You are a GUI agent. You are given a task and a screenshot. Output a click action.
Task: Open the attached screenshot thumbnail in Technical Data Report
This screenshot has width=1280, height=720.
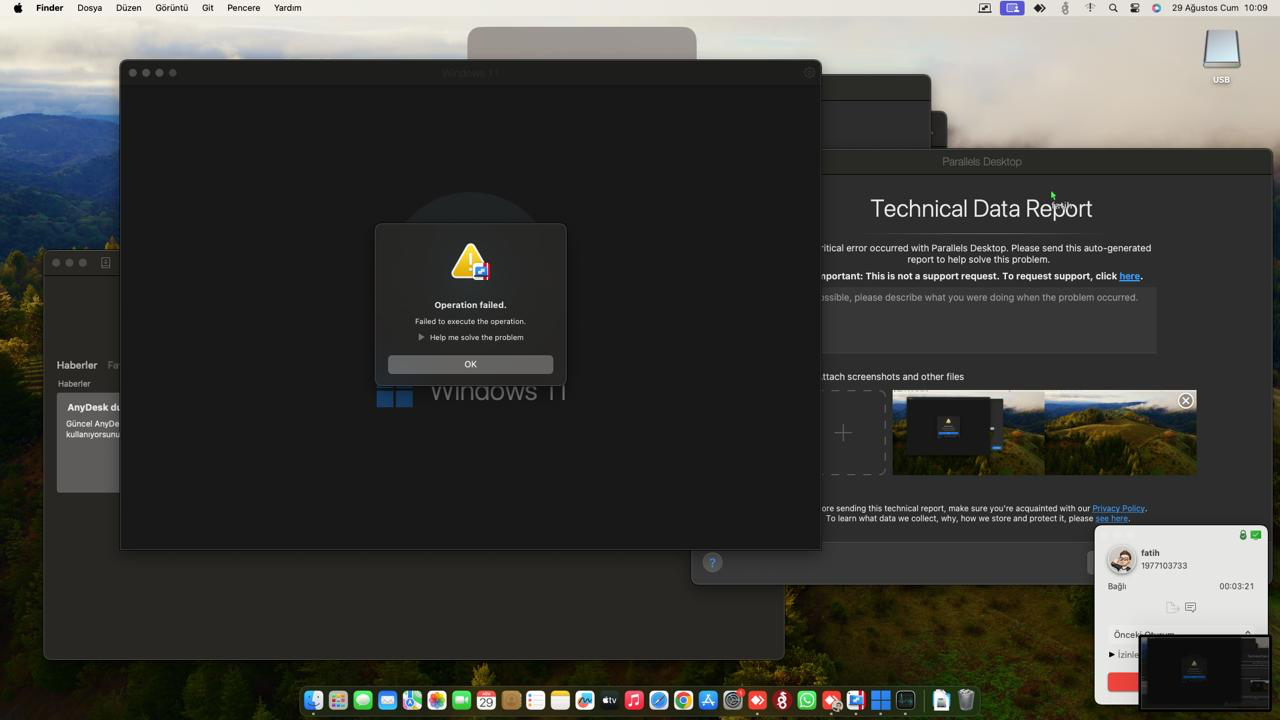[1044, 433]
